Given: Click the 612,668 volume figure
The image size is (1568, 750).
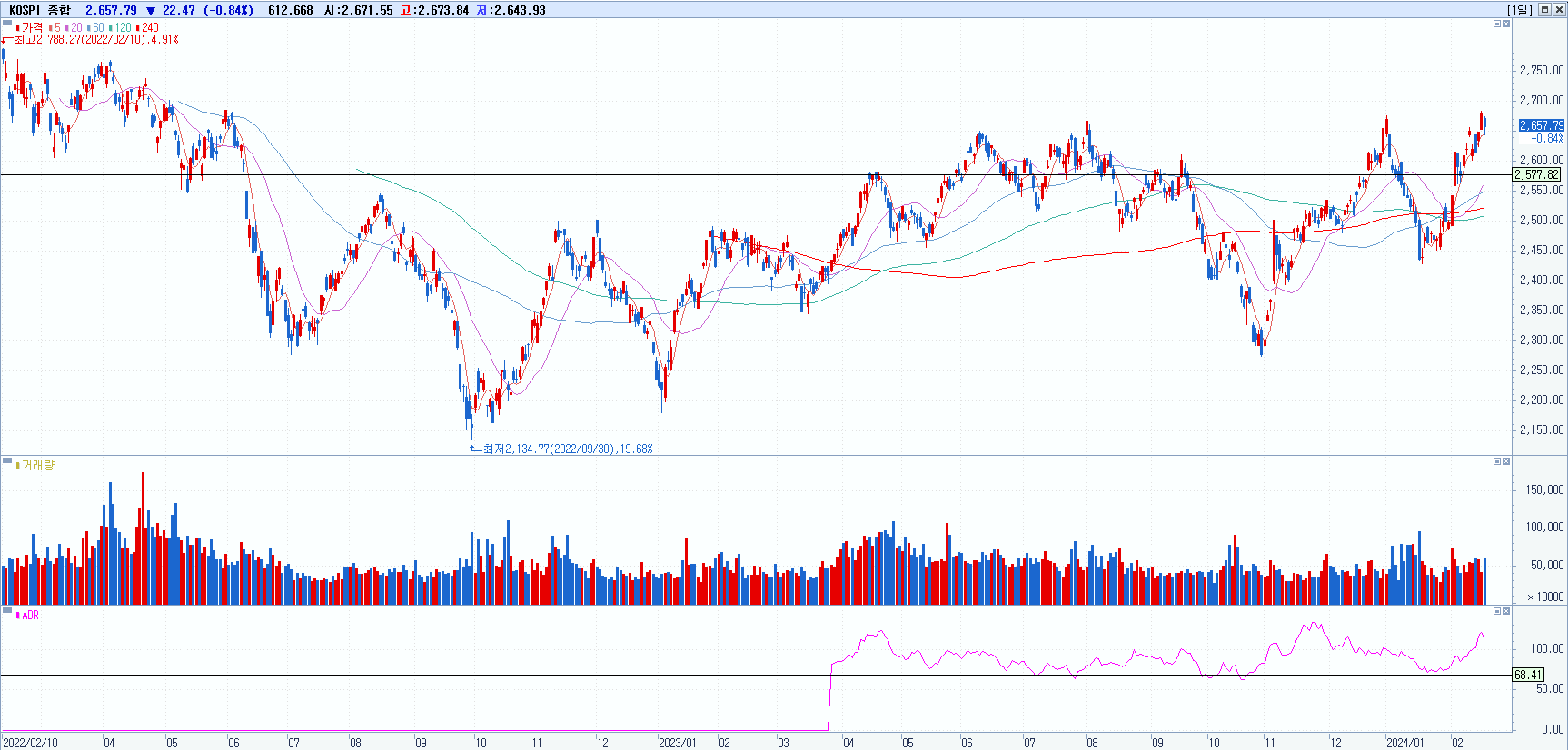Looking at the screenshot, I should (x=291, y=10).
